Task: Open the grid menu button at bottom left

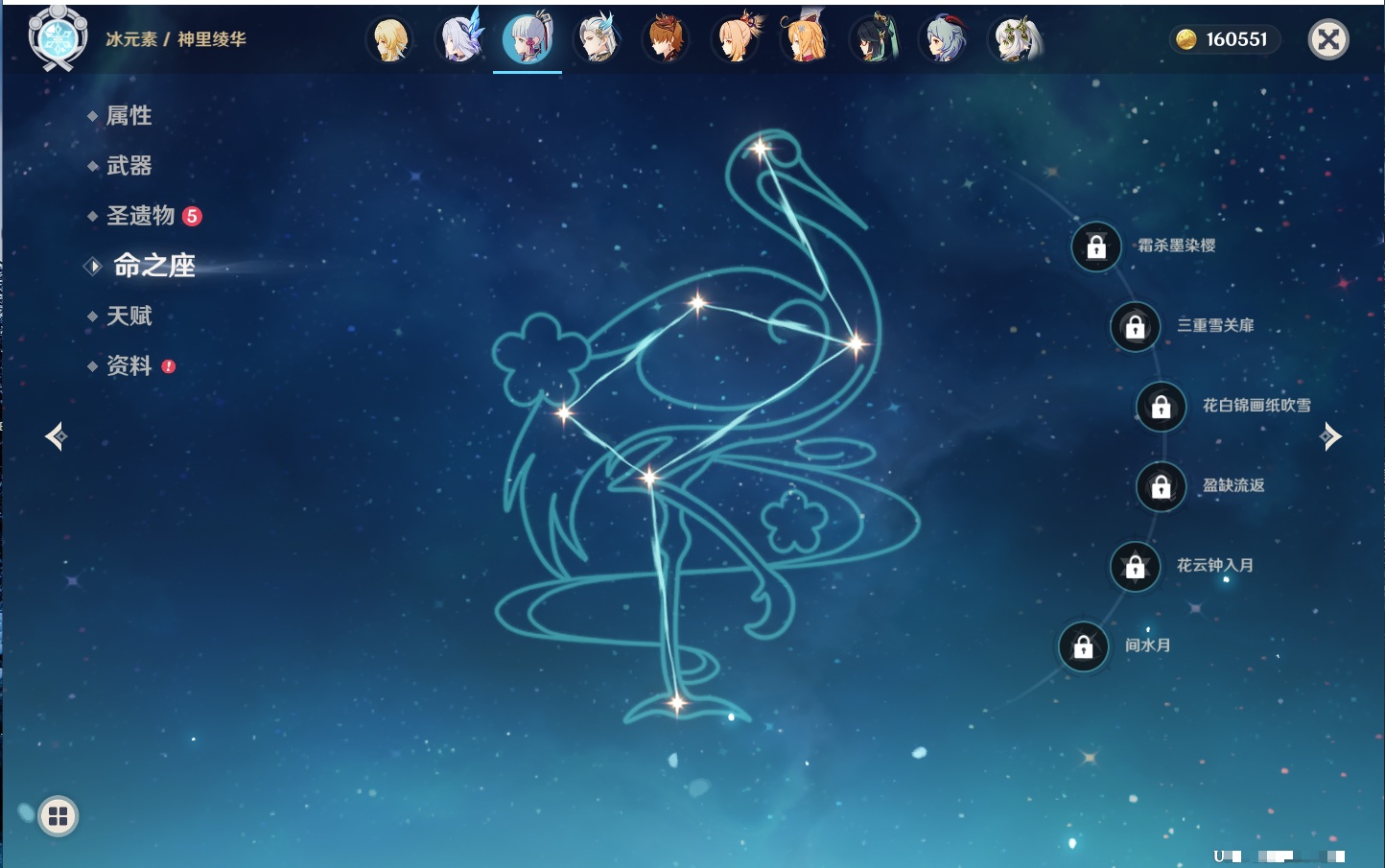Action: click(x=58, y=816)
